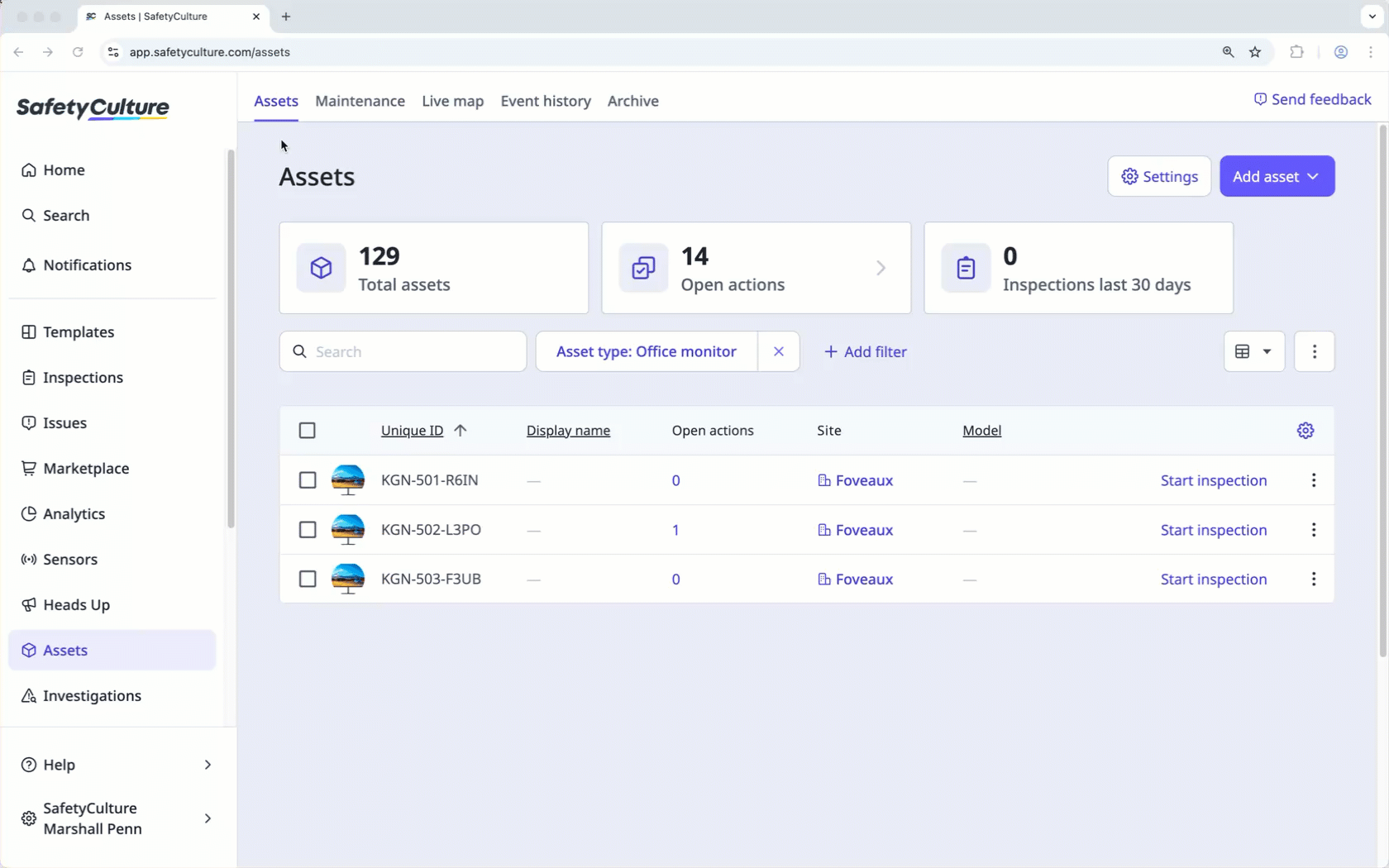Open the table view switcher dropdown
Viewport: 1389px width, 868px height.
(1254, 351)
